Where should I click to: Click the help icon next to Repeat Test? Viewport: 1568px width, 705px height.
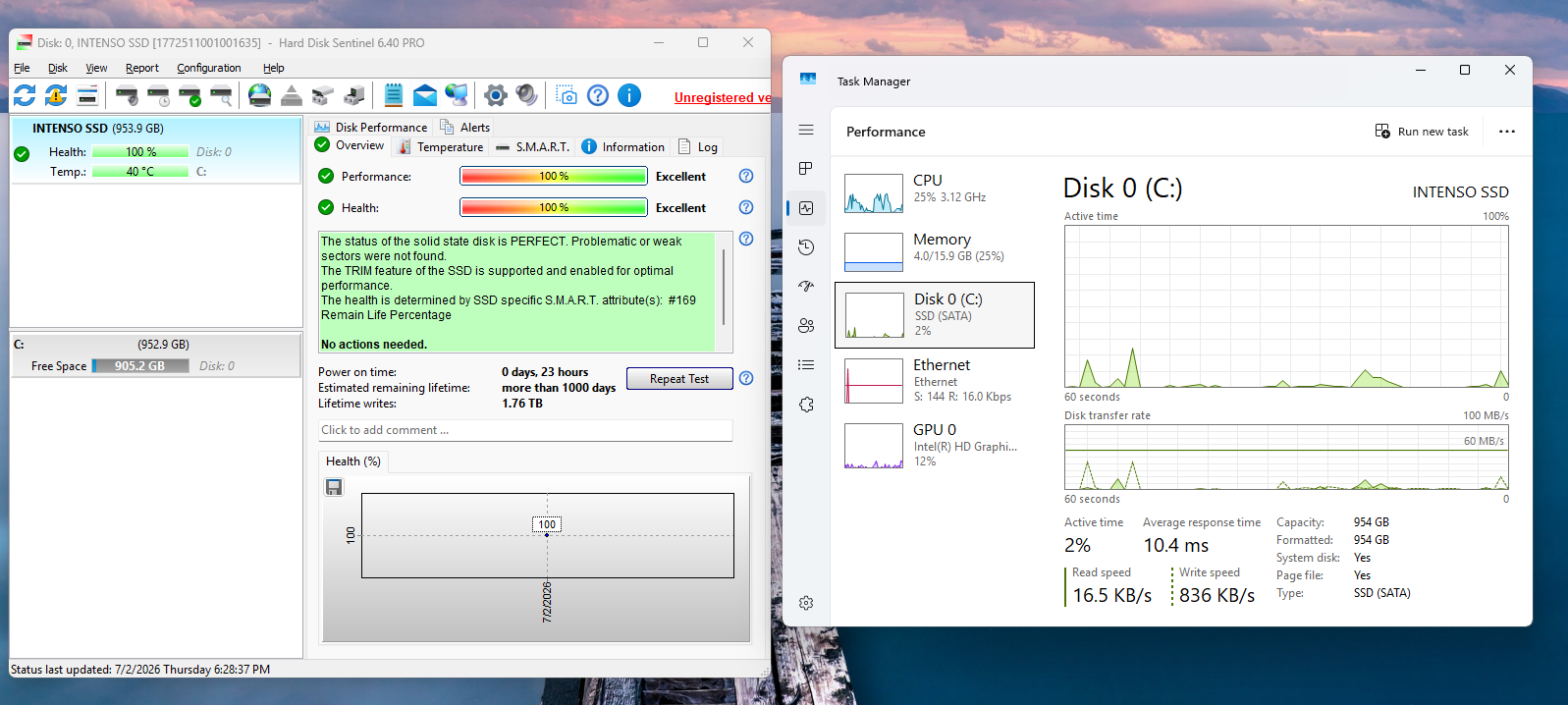point(746,378)
